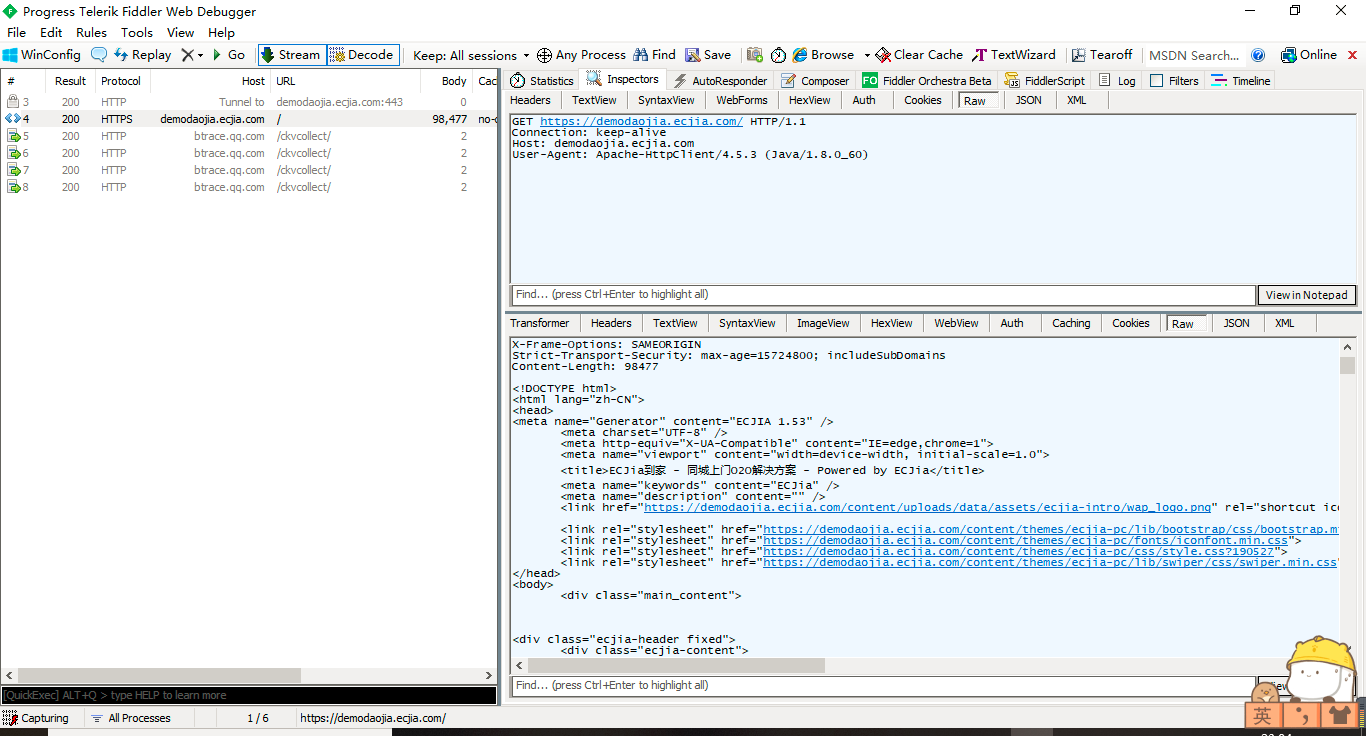Click the QuickExec command input box
Screen dimensions: 1366x736
[248, 695]
